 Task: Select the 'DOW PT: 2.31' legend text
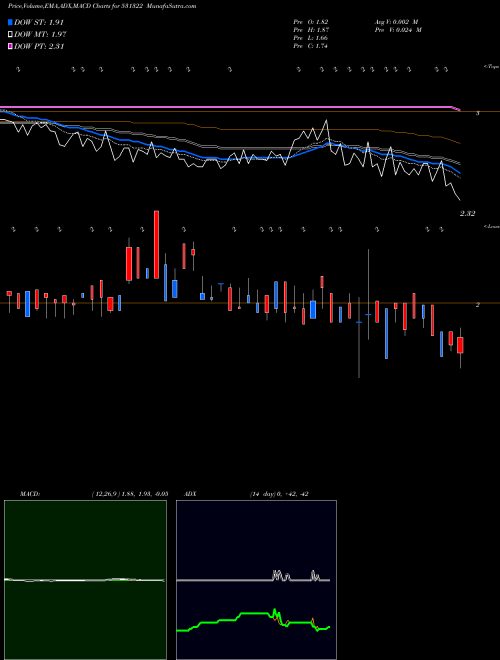[39, 46]
